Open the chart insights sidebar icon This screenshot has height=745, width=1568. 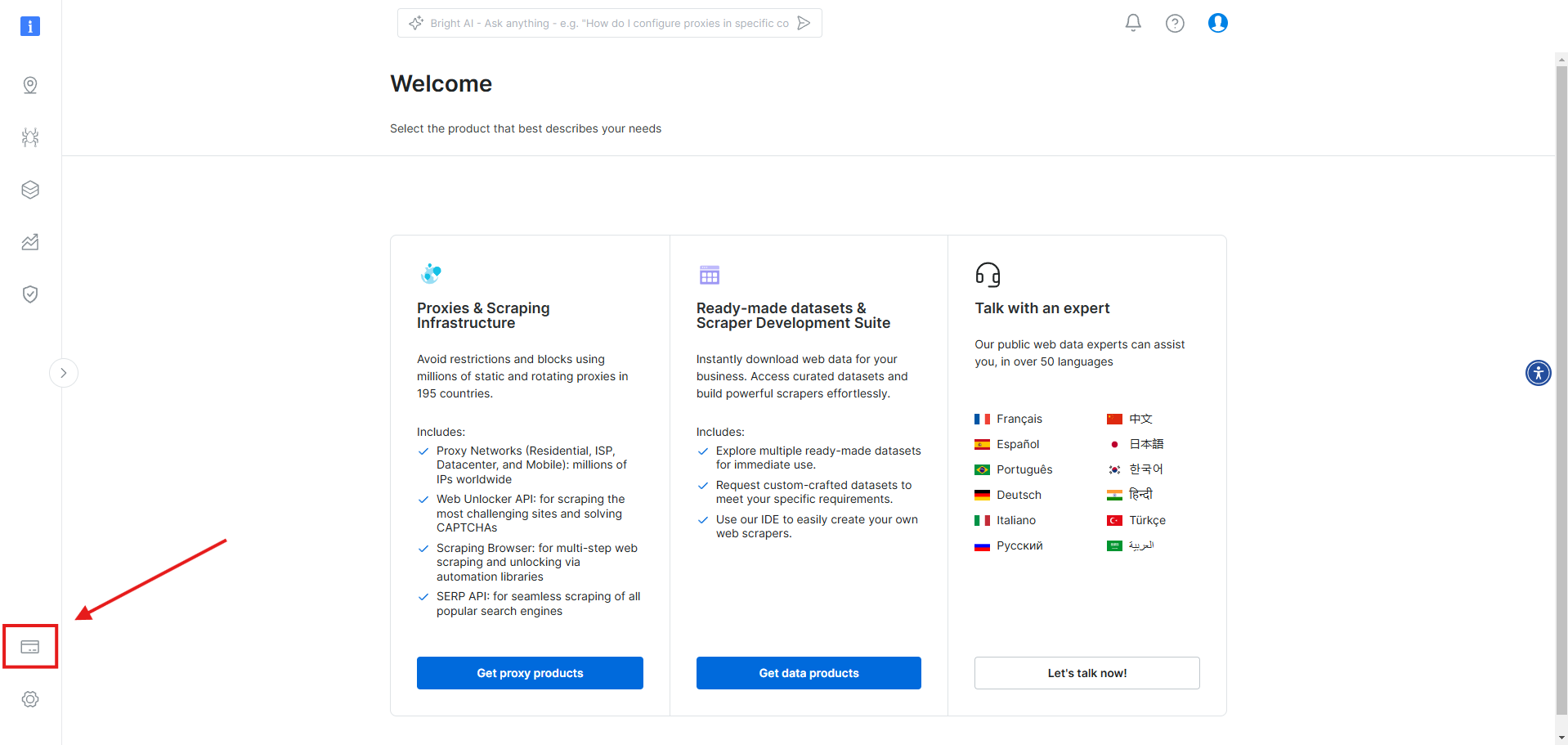pos(30,242)
